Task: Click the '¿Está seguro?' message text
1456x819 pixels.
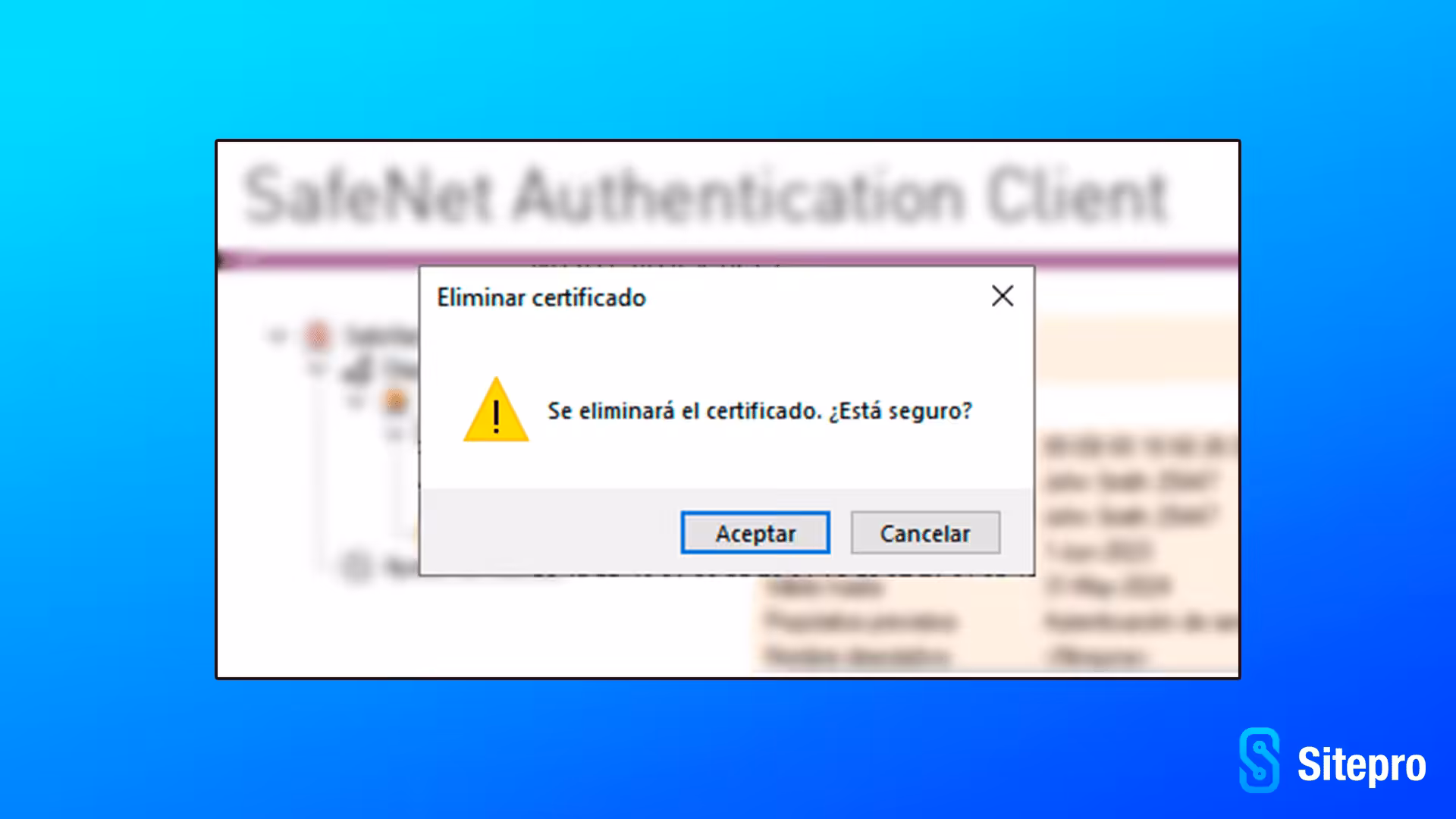Action: [900, 411]
